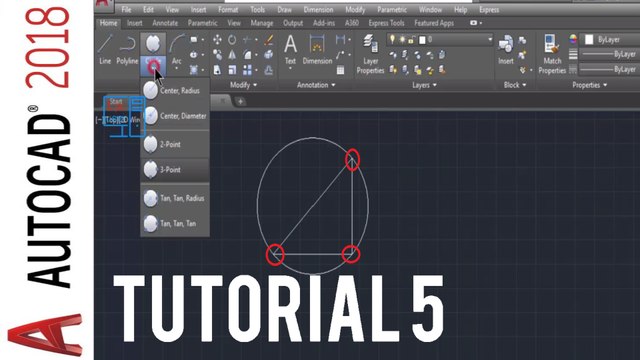This screenshot has width=640, height=360.
Task: Click the white ByLayer color swatch
Action: (589, 40)
